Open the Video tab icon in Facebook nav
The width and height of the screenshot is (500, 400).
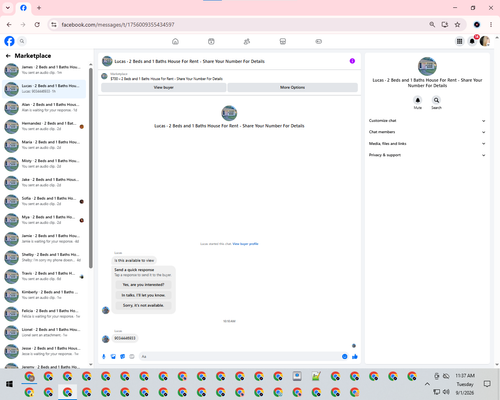tap(211, 41)
